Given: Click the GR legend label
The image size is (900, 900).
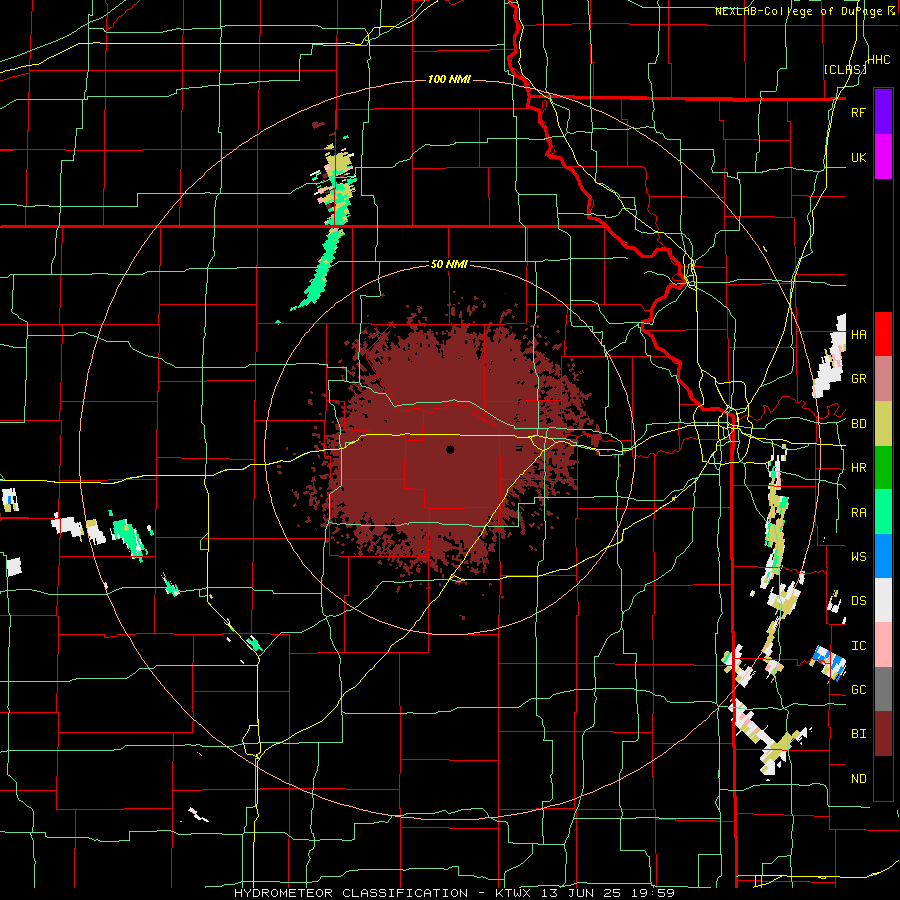Looking at the screenshot, I should (859, 379).
